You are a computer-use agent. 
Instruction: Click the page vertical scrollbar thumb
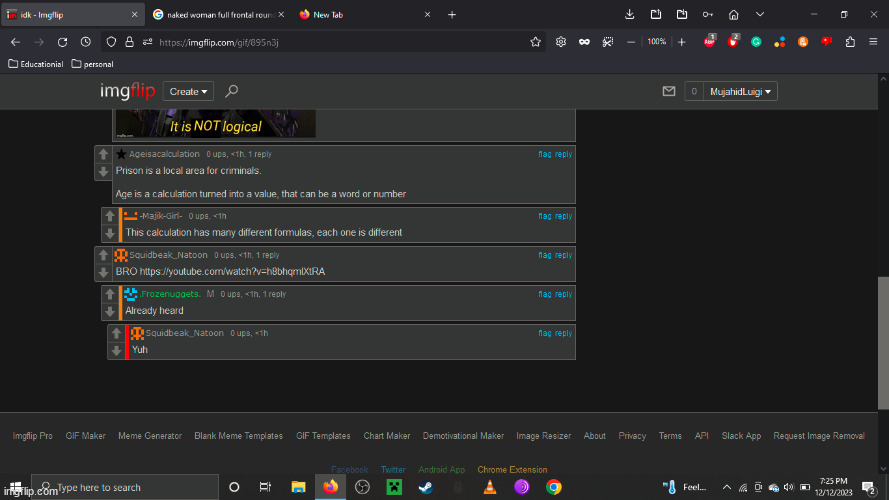click(883, 342)
